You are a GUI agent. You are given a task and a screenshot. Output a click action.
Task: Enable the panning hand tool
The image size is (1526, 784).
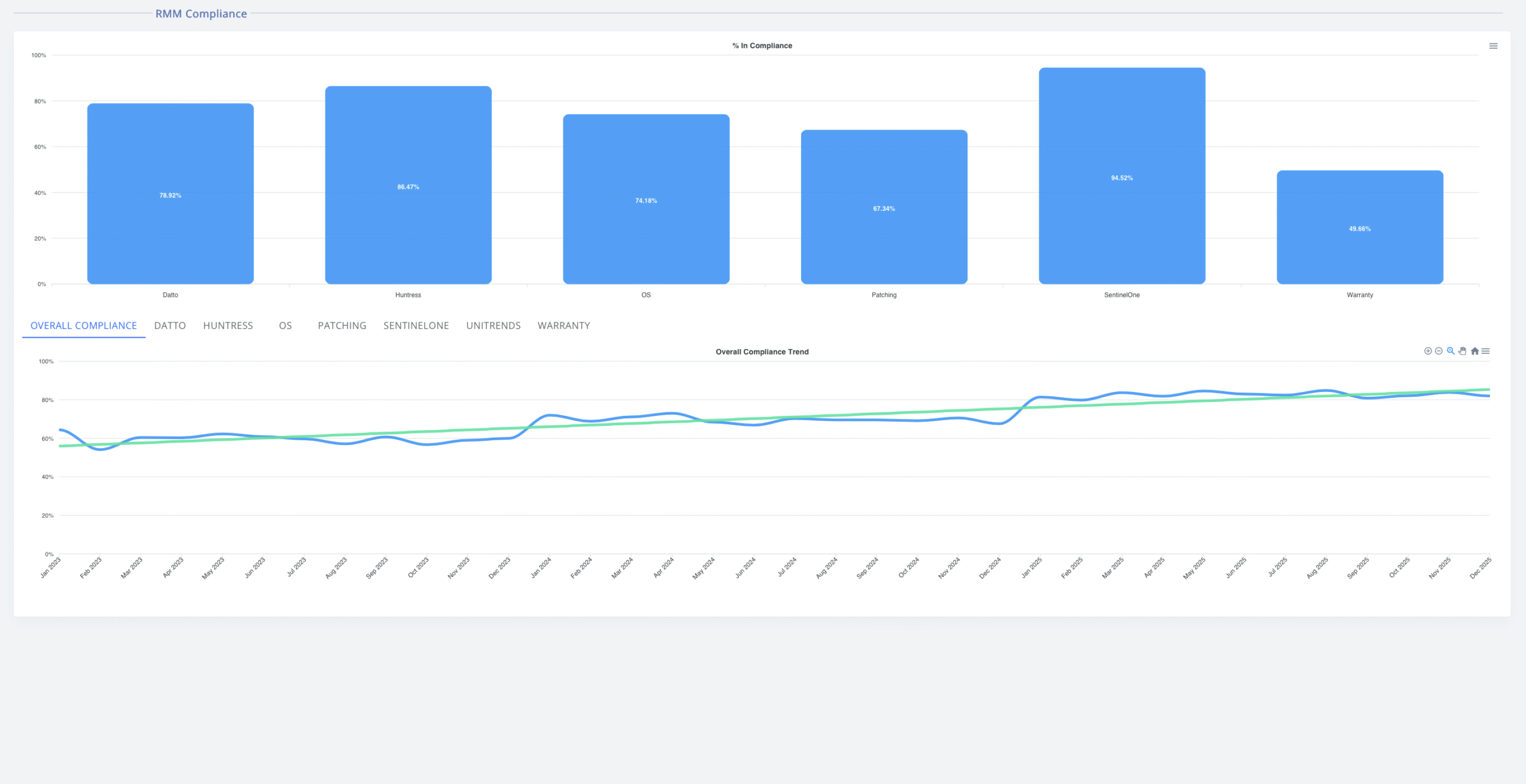1462,351
